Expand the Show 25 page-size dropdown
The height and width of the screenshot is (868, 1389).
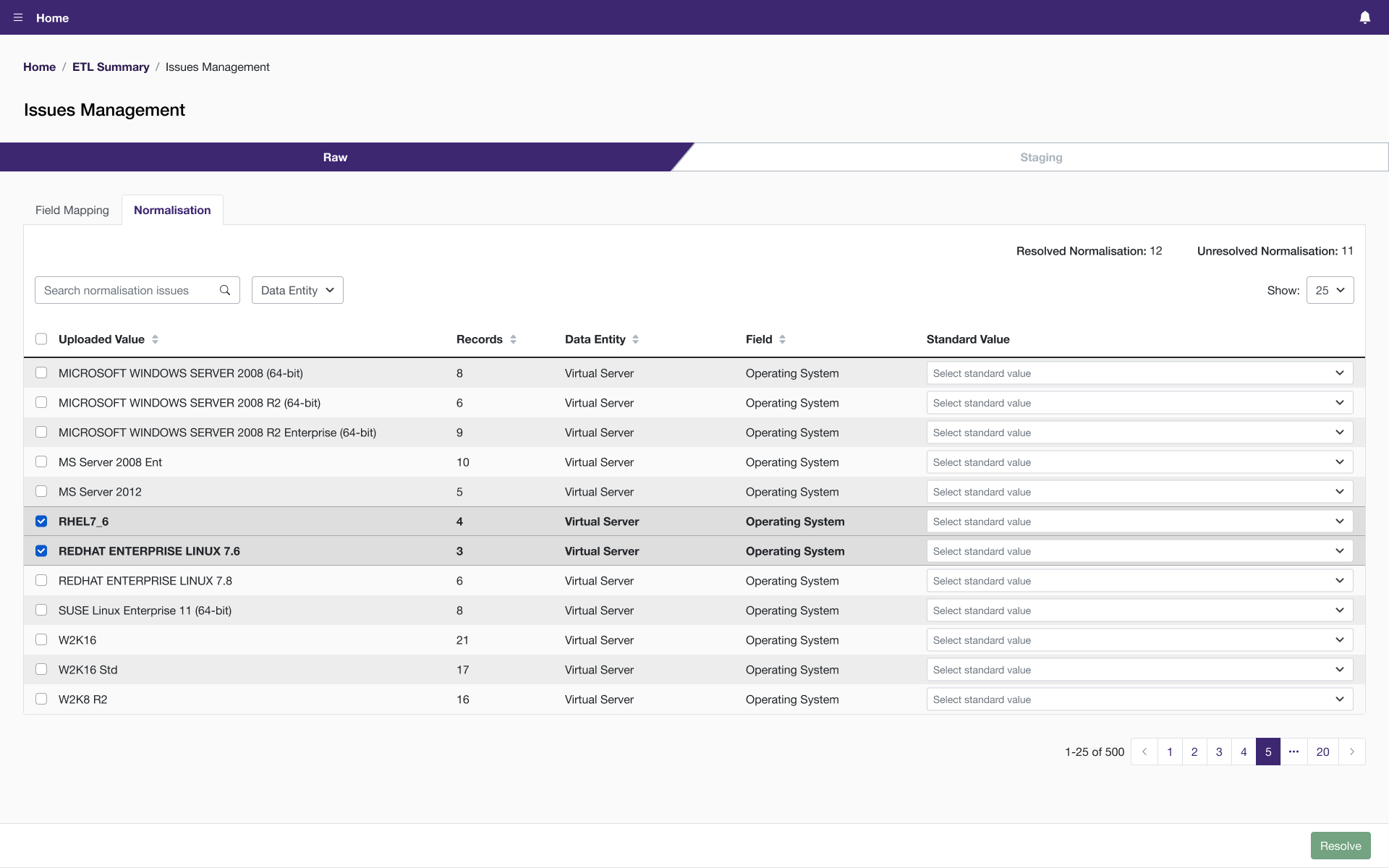point(1330,290)
